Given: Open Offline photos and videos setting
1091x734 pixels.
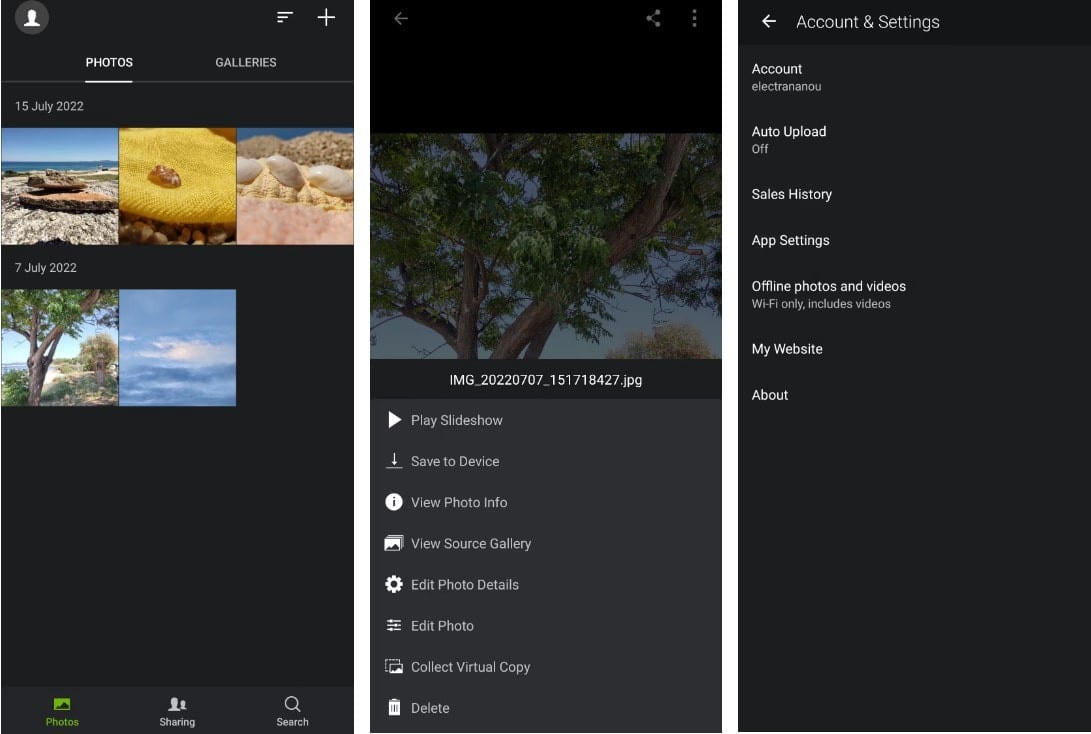Looking at the screenshot, I should (x=828, y=294).
